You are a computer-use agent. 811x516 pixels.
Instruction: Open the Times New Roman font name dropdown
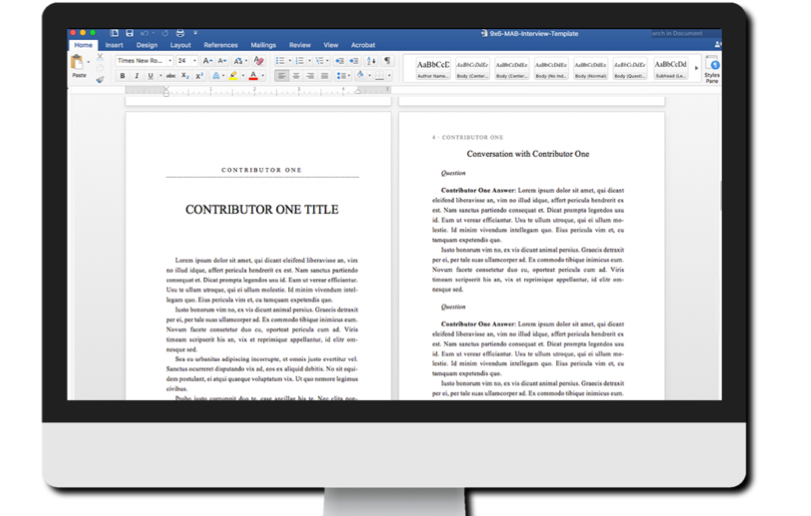tap(170, 60)
